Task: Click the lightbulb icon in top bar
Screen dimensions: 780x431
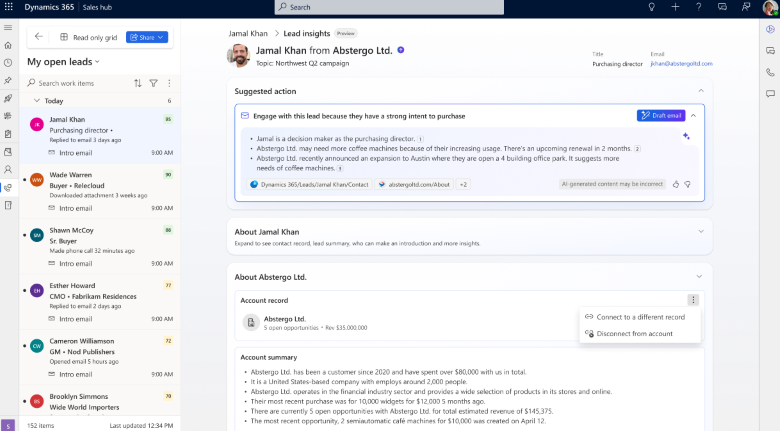Action: coord(651,7)
